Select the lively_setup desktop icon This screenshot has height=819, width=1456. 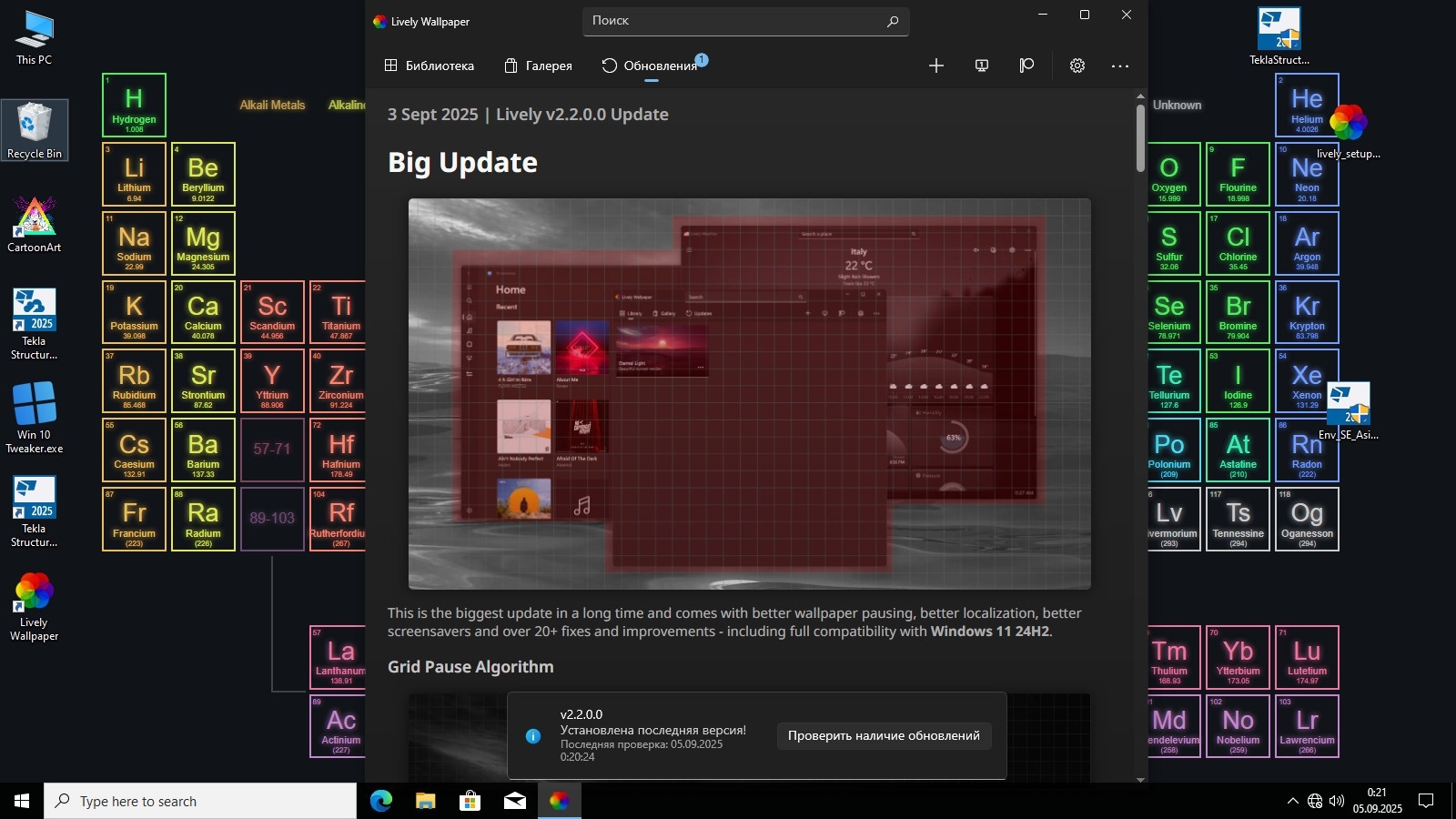point(1348,131)
